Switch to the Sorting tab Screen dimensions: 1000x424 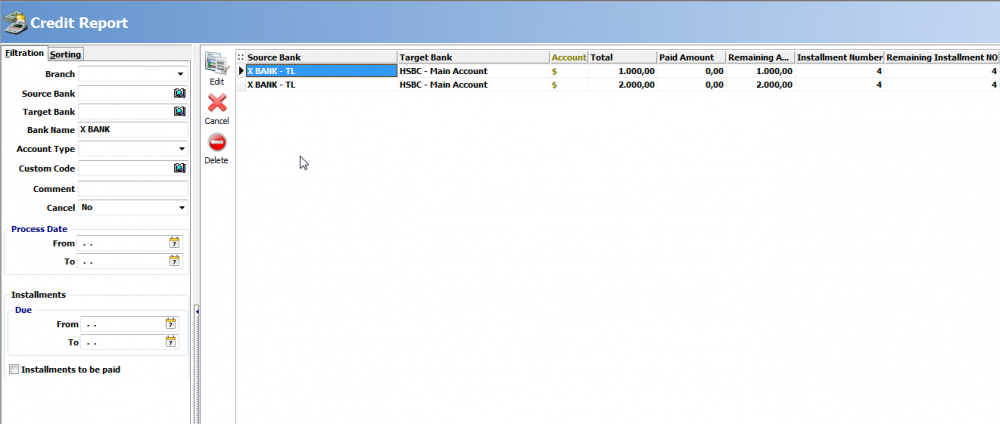tap(66, 55)
